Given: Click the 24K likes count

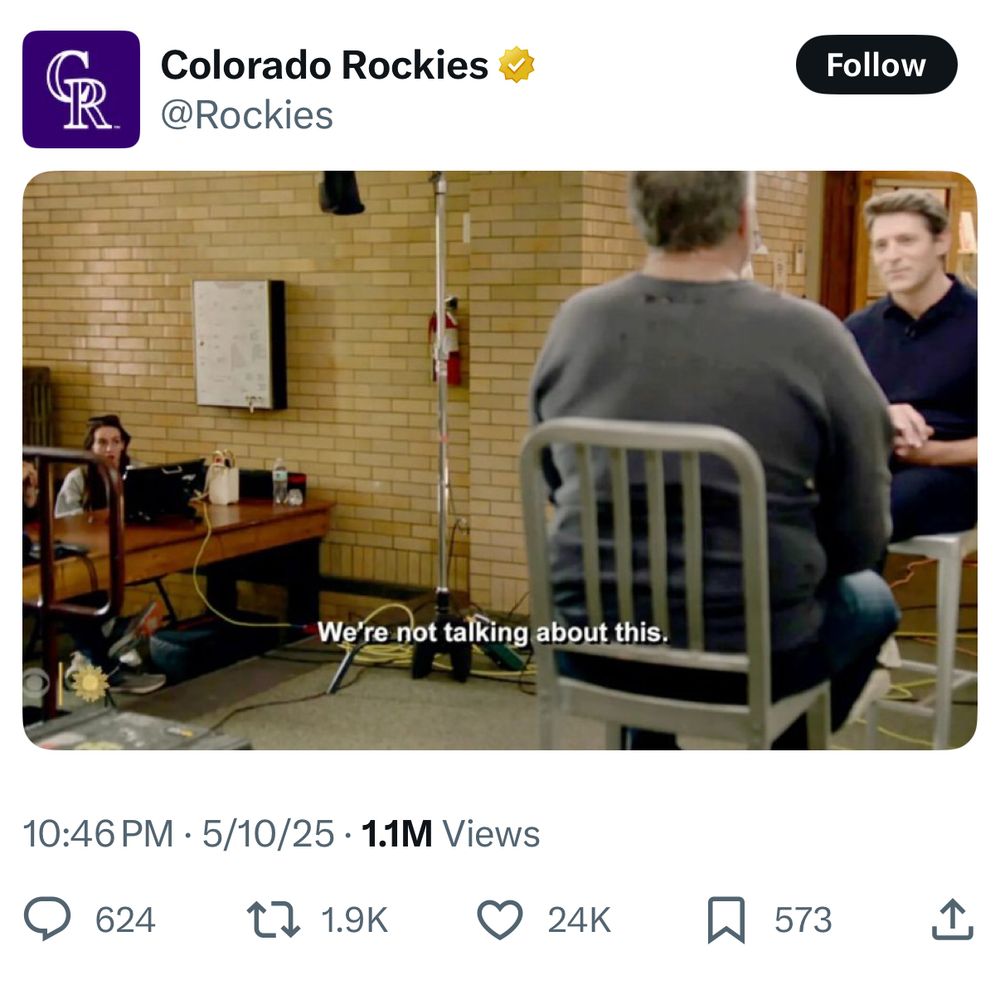Looking at the screenshot, I should click(x=579, y=920).
